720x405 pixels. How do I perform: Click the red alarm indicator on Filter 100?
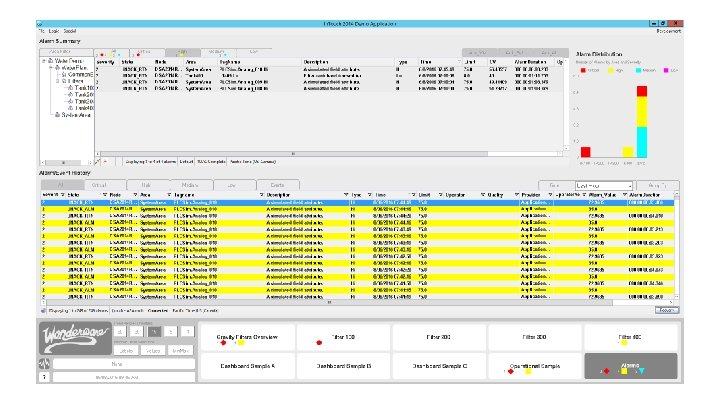pos(318,343)
